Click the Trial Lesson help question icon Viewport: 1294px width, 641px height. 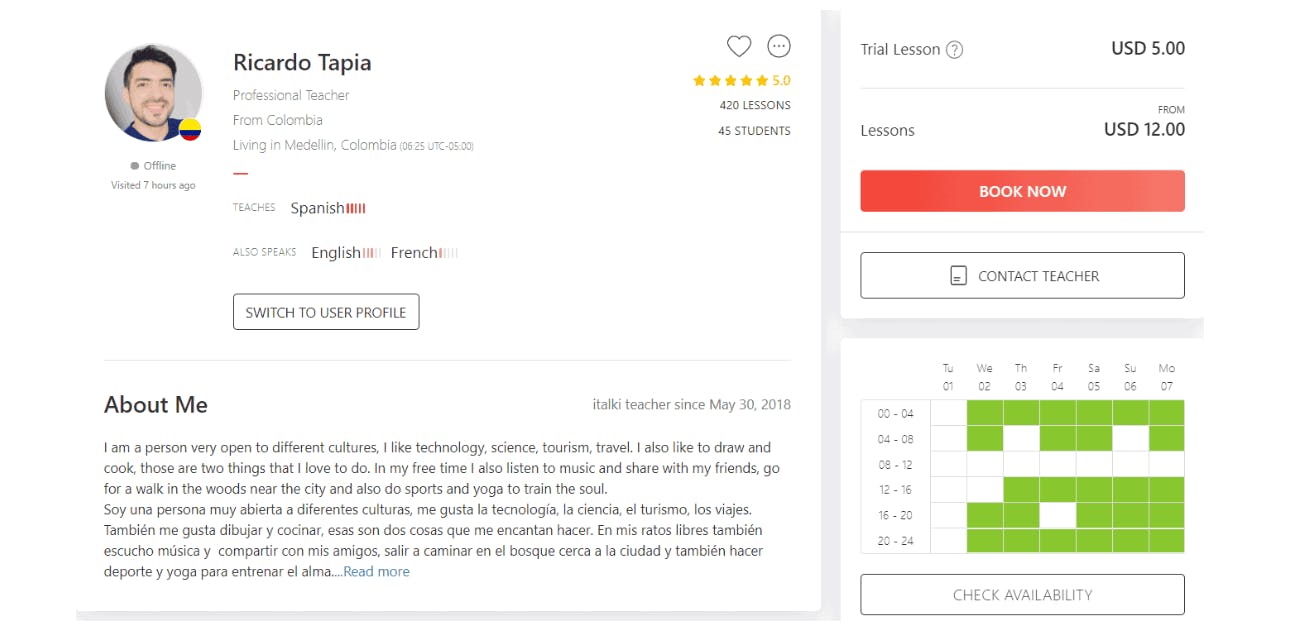point(954,50)
